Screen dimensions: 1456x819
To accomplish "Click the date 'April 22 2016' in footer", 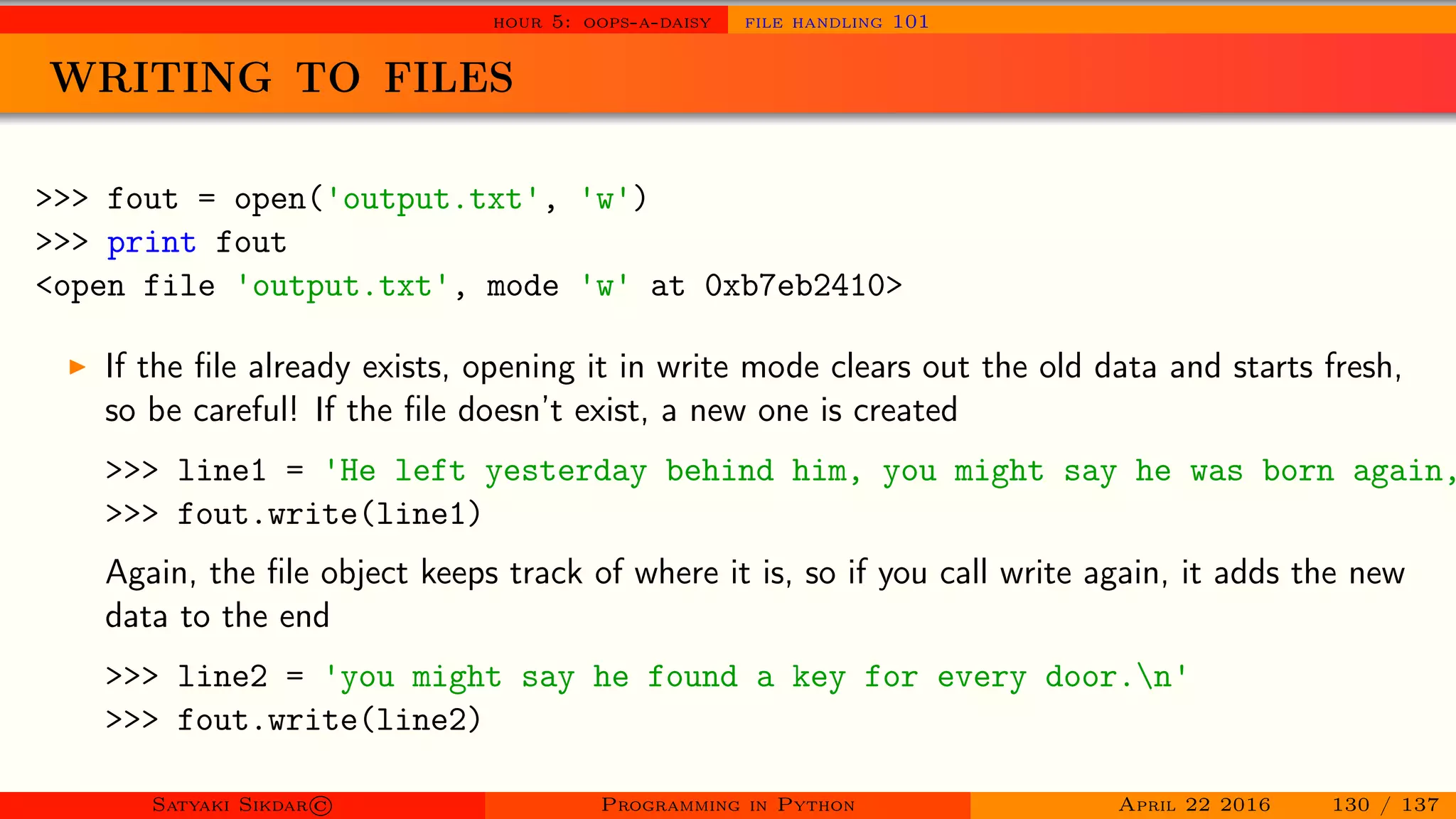I will coord(1194,805).
